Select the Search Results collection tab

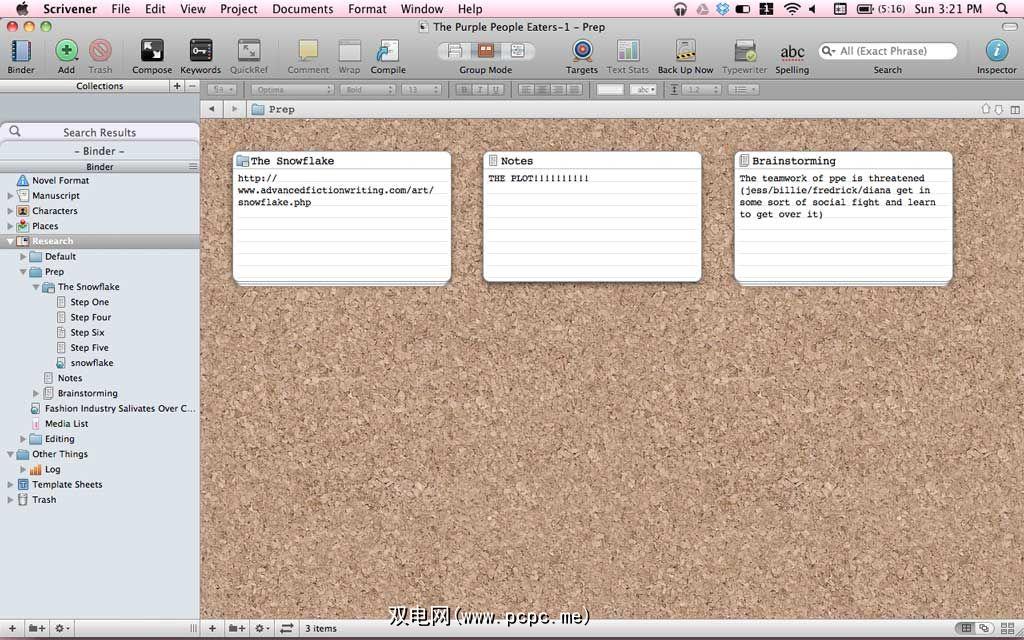pos(99,132)
